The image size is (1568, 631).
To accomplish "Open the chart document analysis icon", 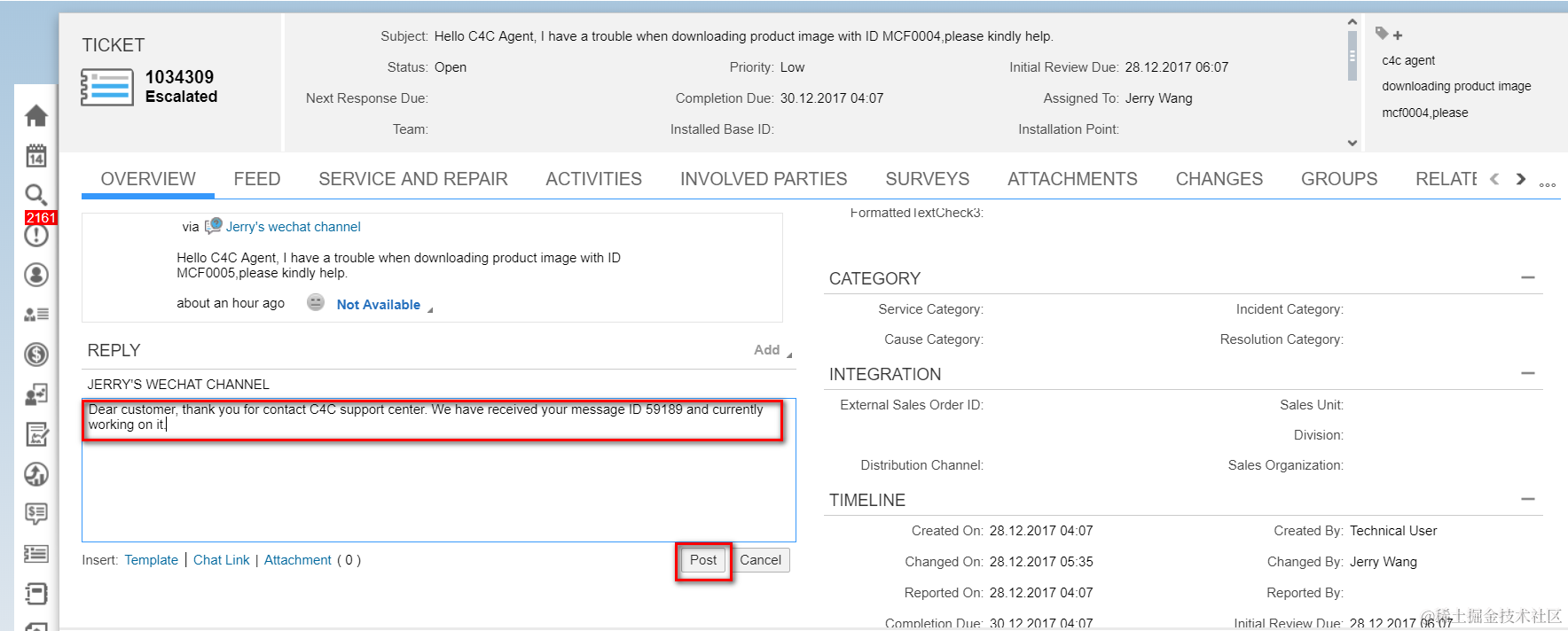I will coord(36,434).
